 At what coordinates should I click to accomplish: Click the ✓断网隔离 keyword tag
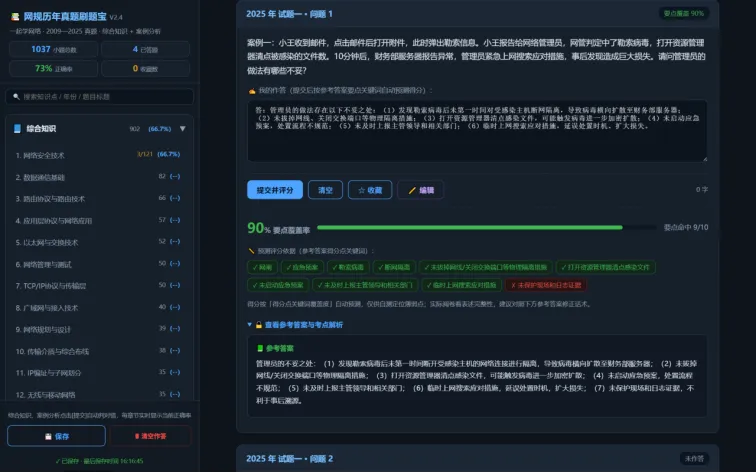coord(394,267)
